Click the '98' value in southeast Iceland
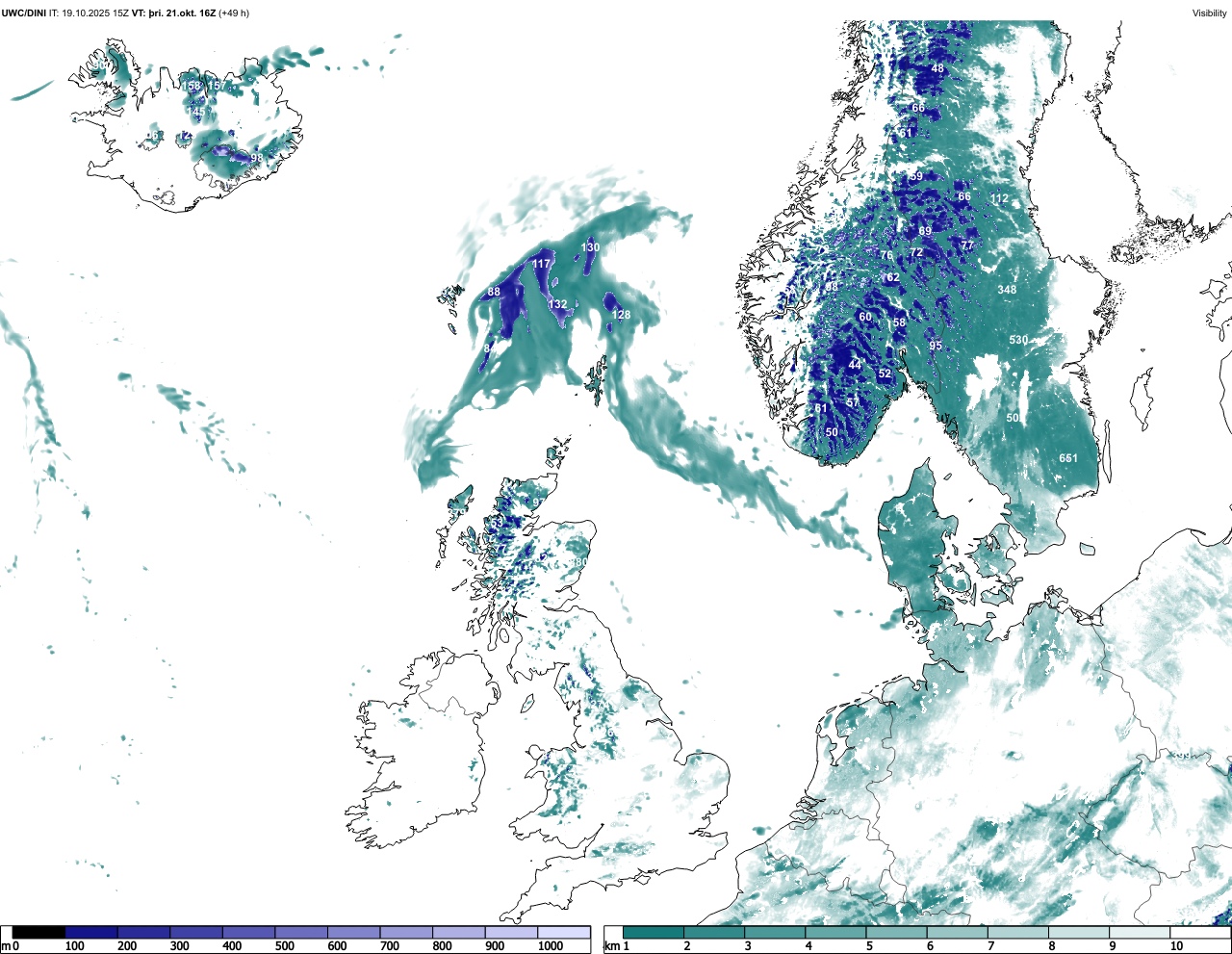 (256, 159)
